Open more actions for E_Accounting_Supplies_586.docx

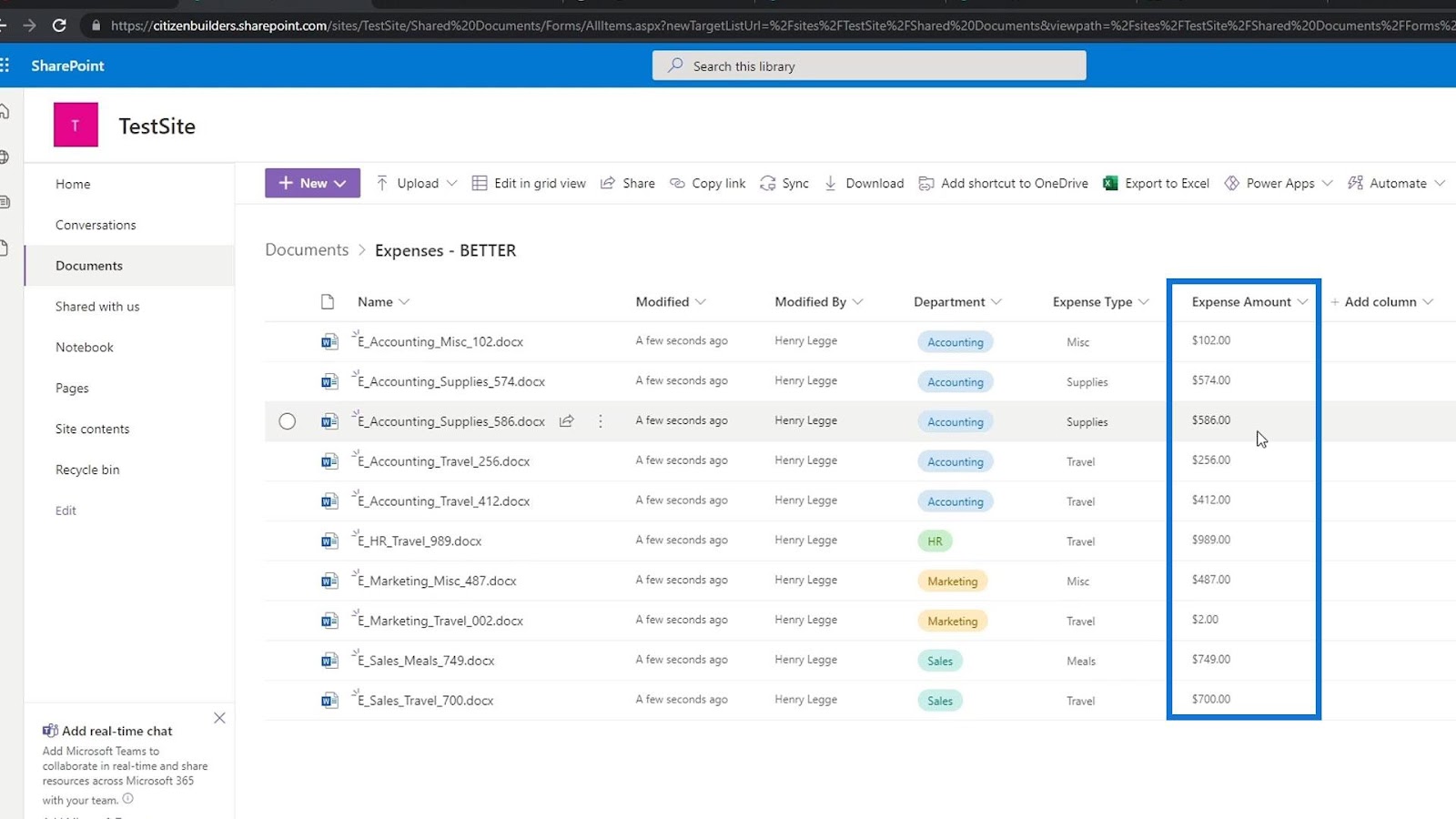(x=601, y=421)
